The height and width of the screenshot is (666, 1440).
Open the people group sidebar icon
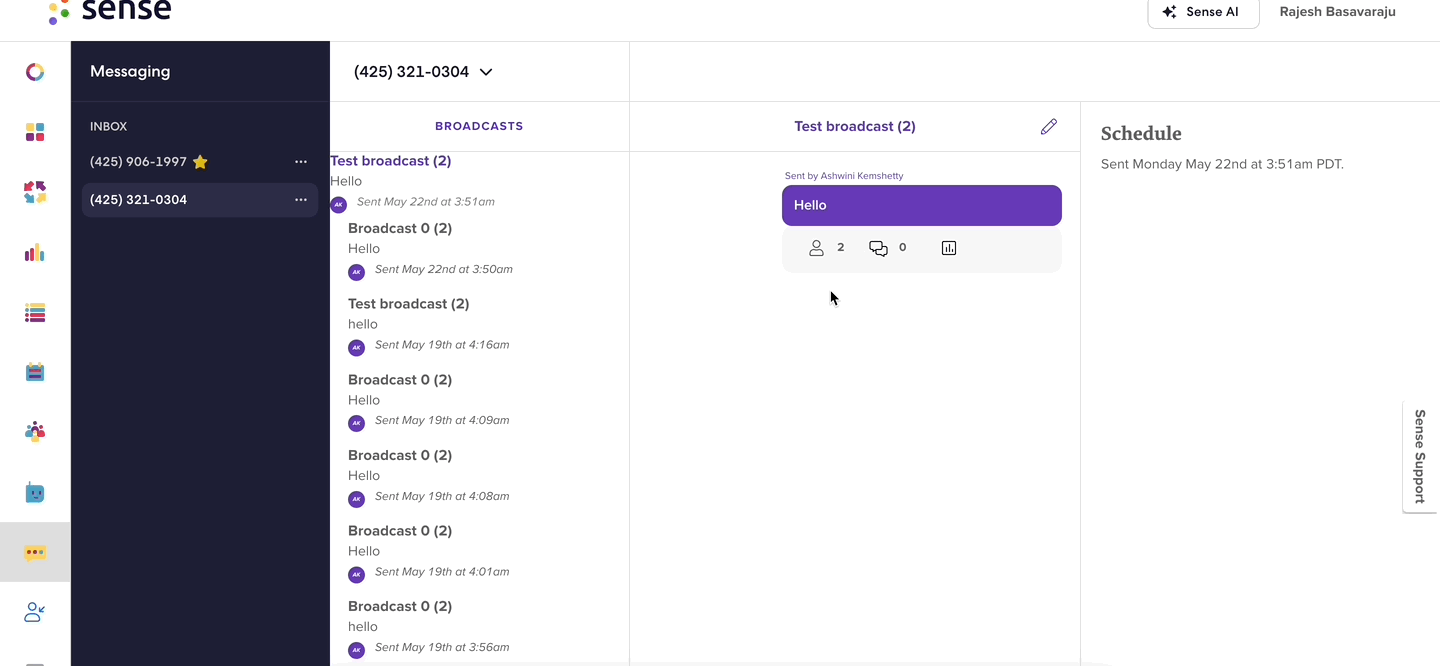coord(35,432)
